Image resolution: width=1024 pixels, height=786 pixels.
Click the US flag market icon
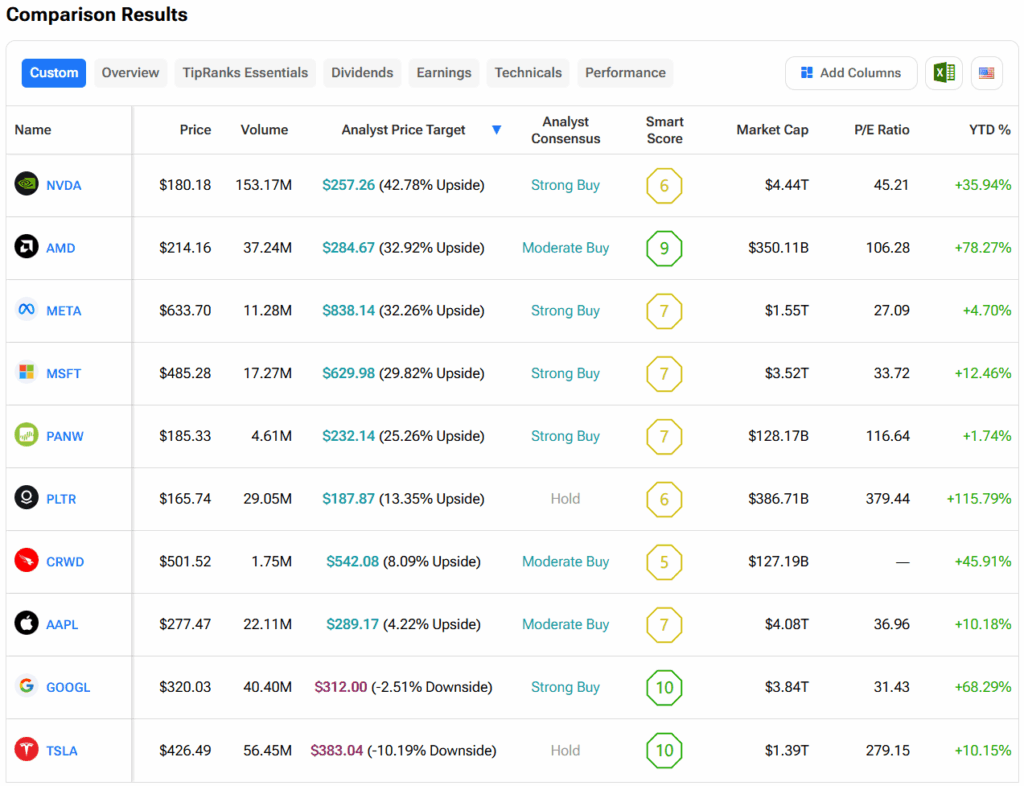click(986, 73)
